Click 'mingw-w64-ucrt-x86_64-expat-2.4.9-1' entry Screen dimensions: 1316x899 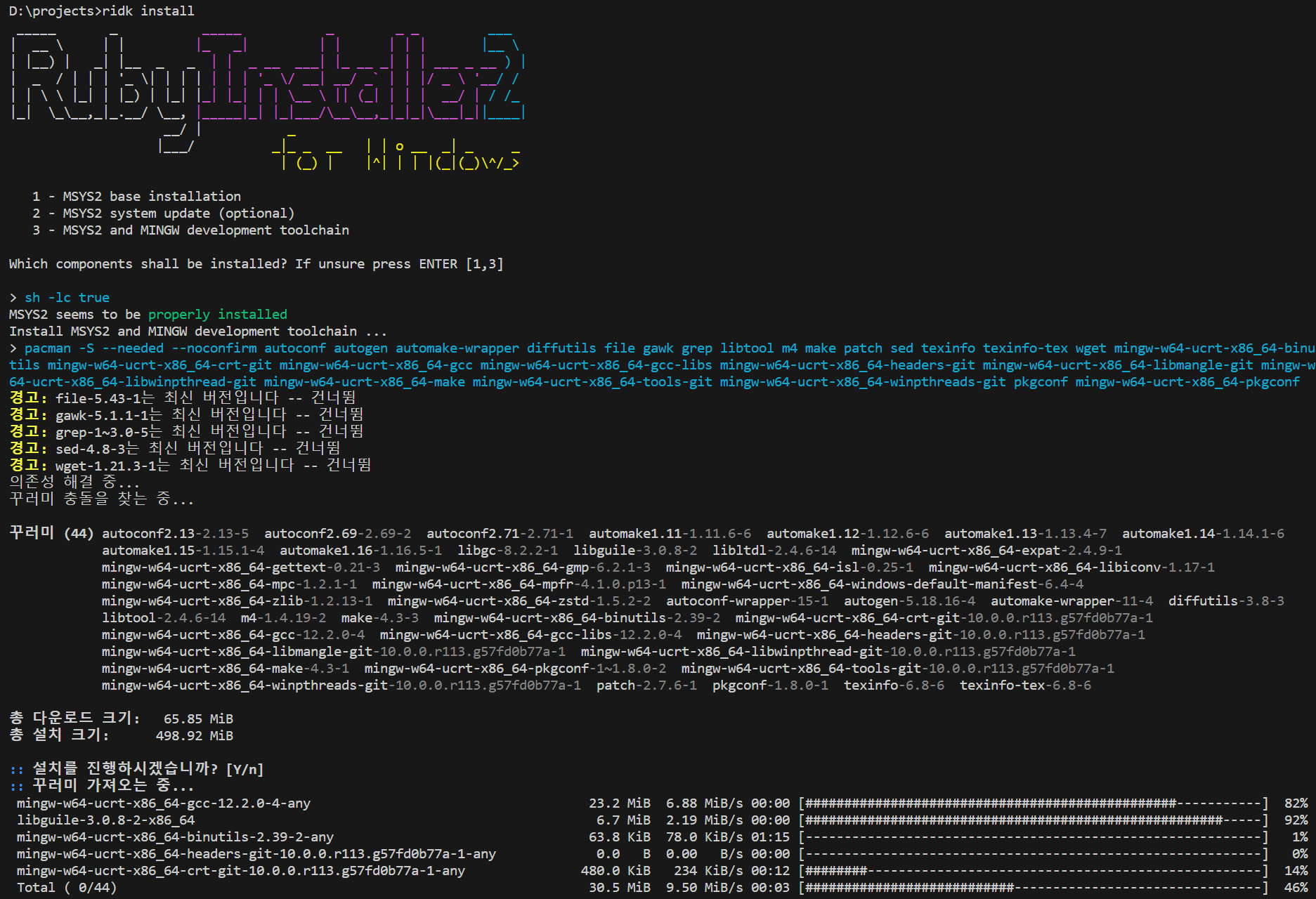tap(986, 550)
